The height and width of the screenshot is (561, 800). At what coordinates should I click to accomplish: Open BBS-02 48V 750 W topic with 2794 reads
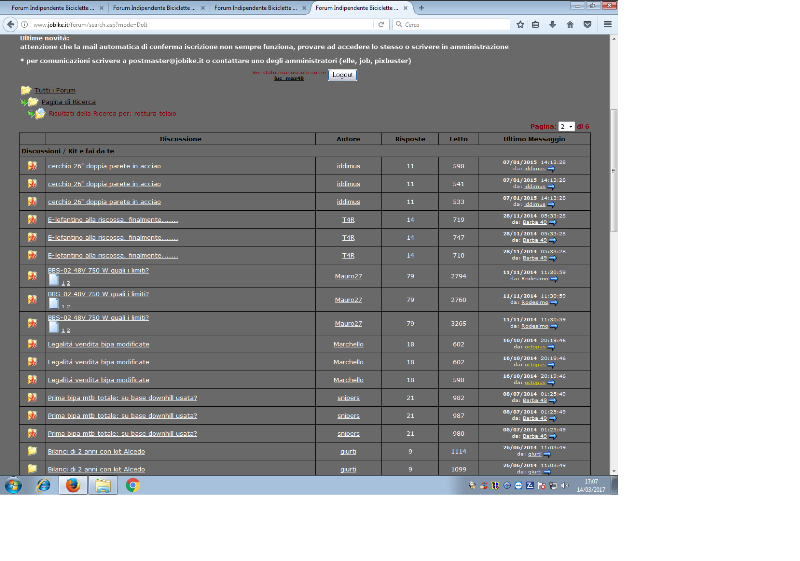tap(98, 270)
